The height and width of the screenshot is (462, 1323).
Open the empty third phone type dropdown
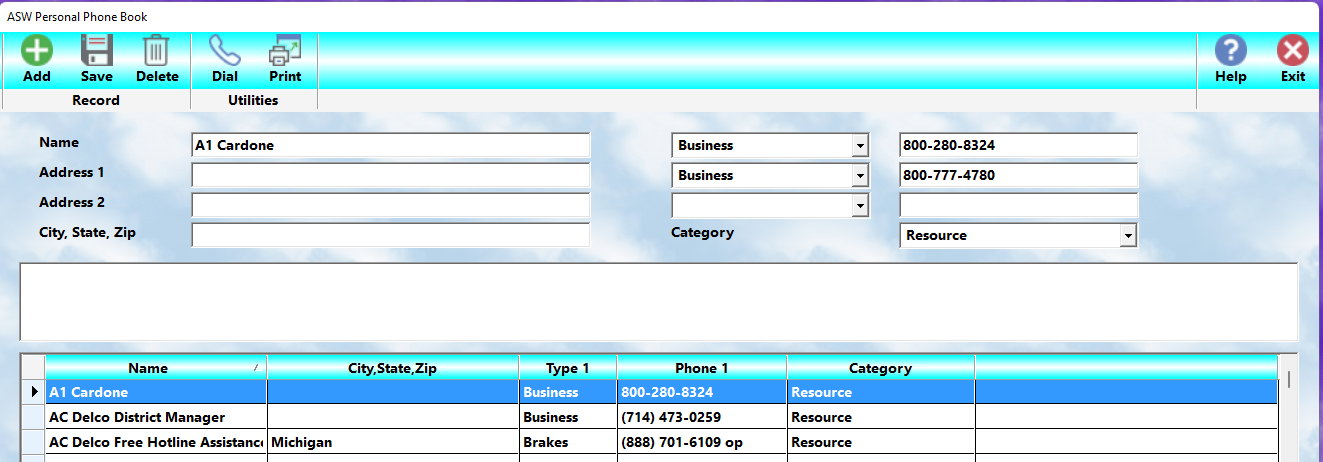click(x=860, y=206)
